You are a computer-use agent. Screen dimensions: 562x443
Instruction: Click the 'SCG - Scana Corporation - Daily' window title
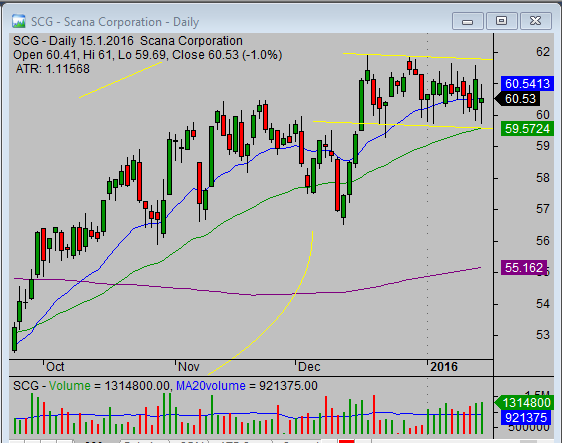click(115, 22)
